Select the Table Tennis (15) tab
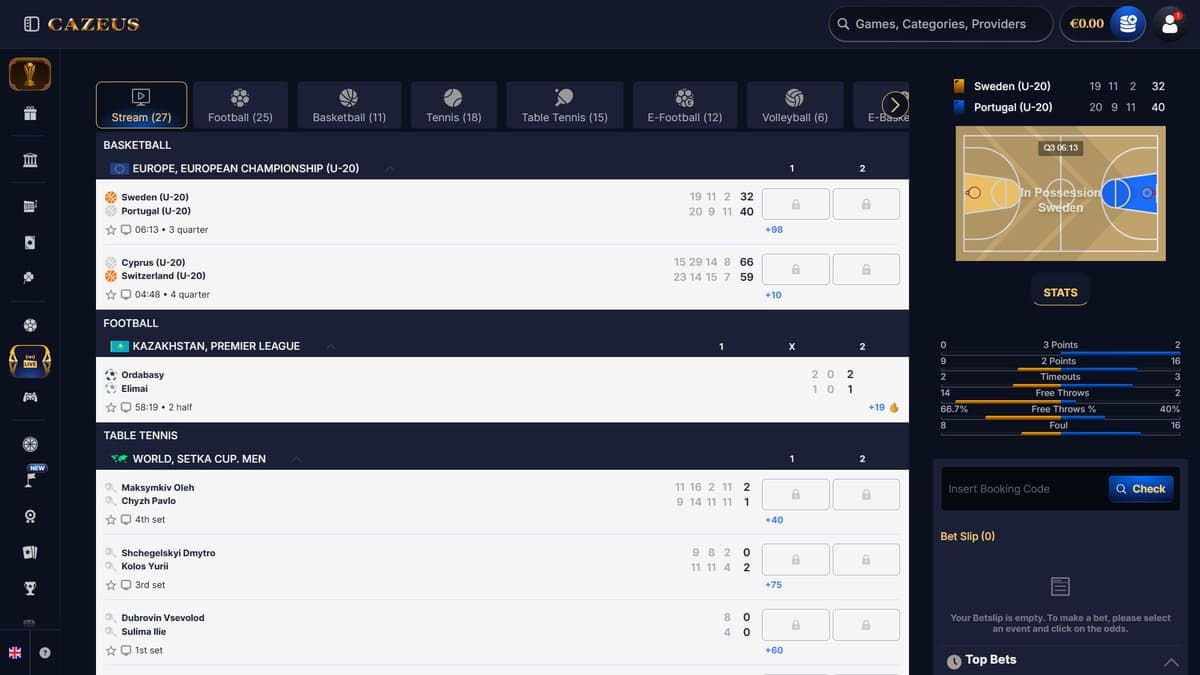 tap(564, 105)
